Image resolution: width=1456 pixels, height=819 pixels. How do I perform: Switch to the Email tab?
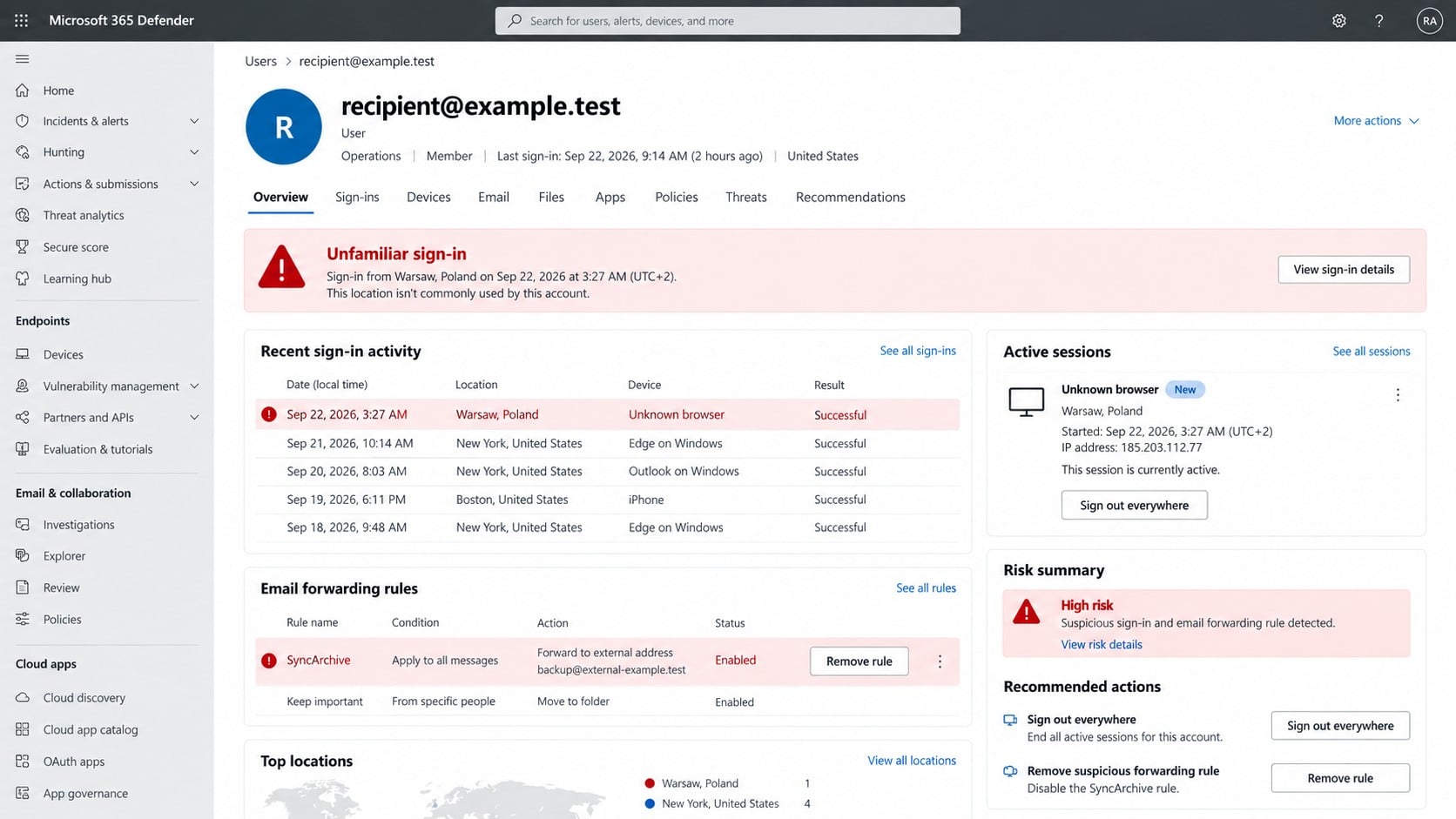[x=494, y=198]
